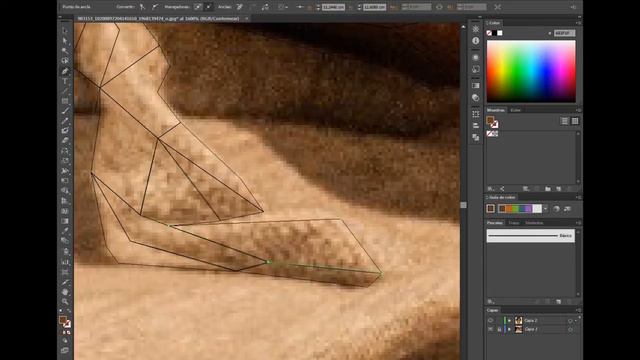Switch the Muestras panel to list view
Image resolution: width=640 pixels, height=360 pixels.
564,121
